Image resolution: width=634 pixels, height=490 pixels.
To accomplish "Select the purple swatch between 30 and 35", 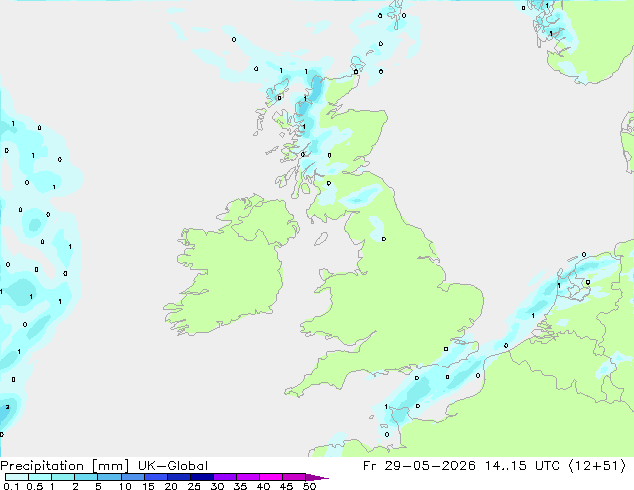I will (x=225, y=477).
